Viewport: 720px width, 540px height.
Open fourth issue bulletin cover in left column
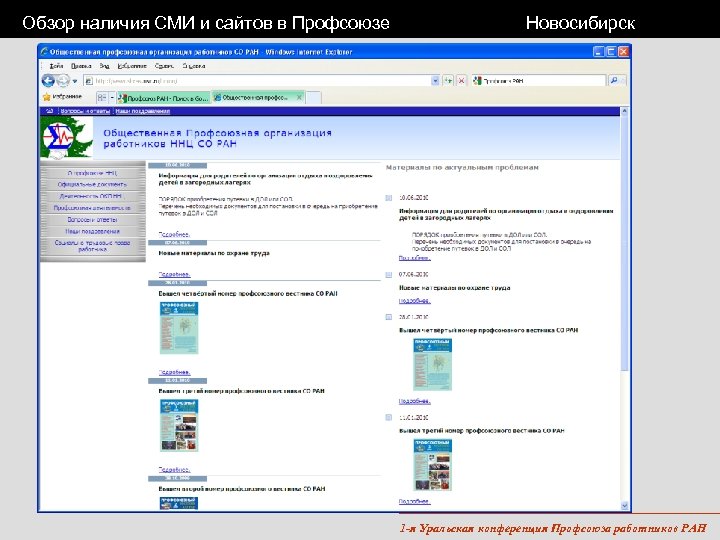tap(179, 328)
